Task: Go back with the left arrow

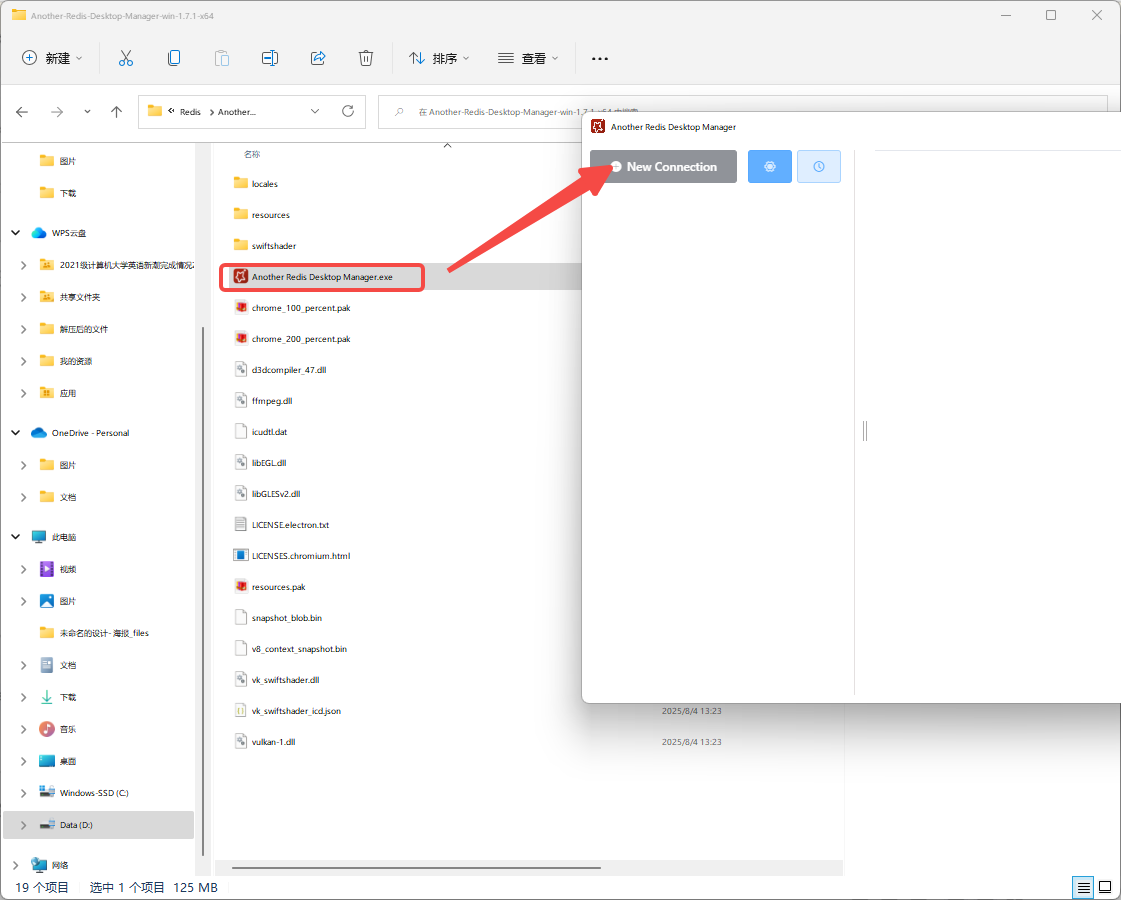Action: (22, 112)
